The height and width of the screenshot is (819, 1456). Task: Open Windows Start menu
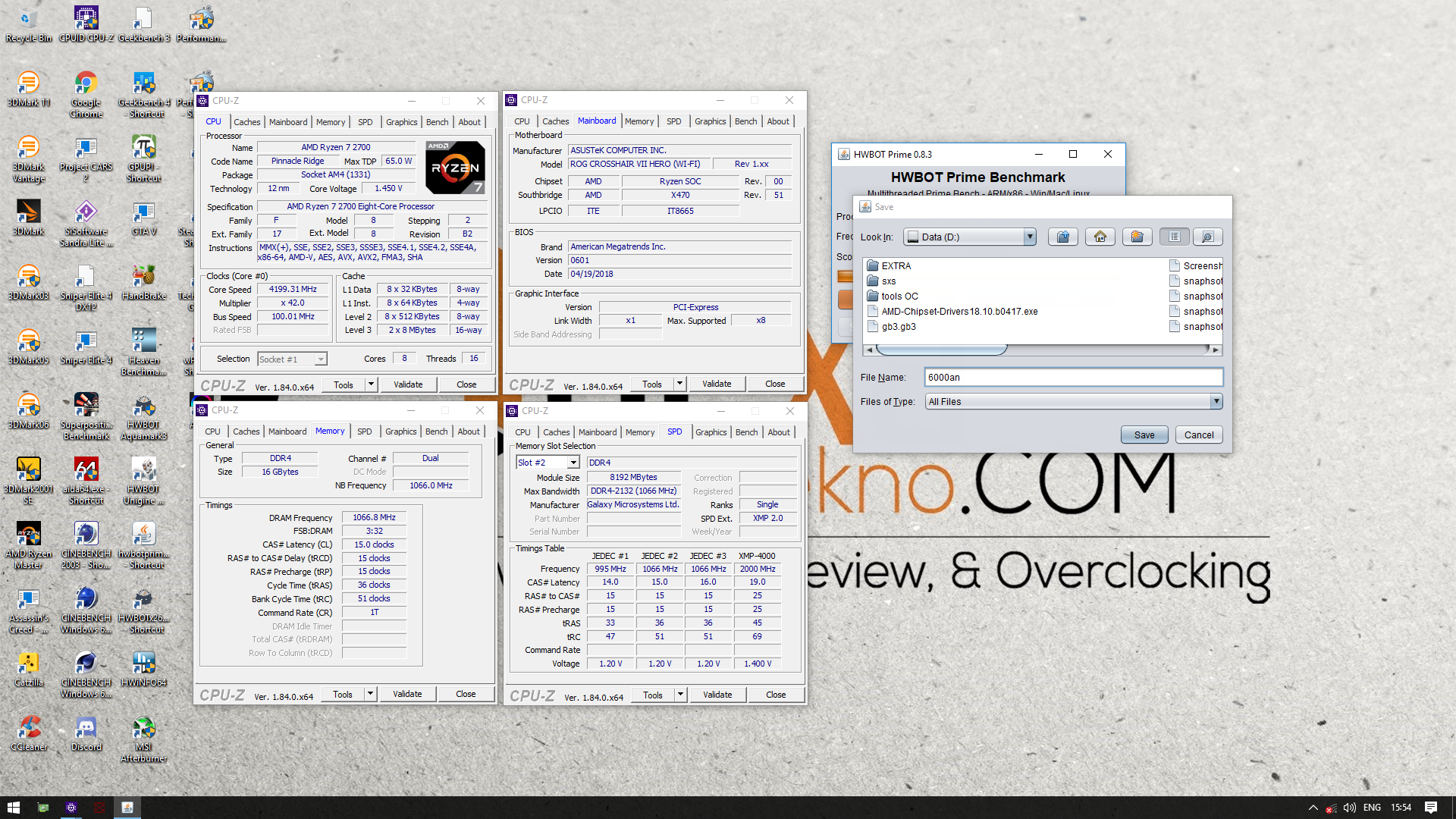pos(14,808)
